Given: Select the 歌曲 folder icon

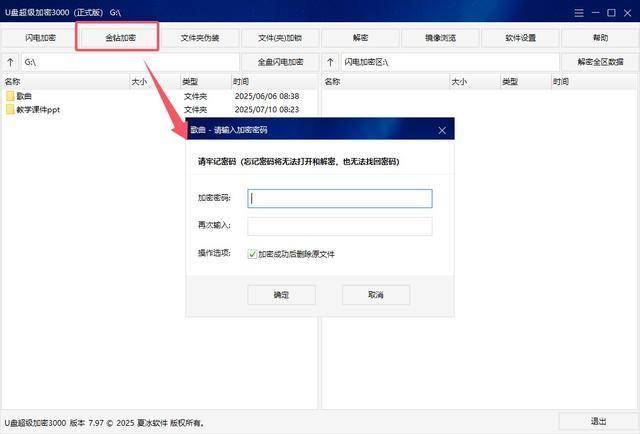Looking at the screenshot, I should click(x=10, y=96).
